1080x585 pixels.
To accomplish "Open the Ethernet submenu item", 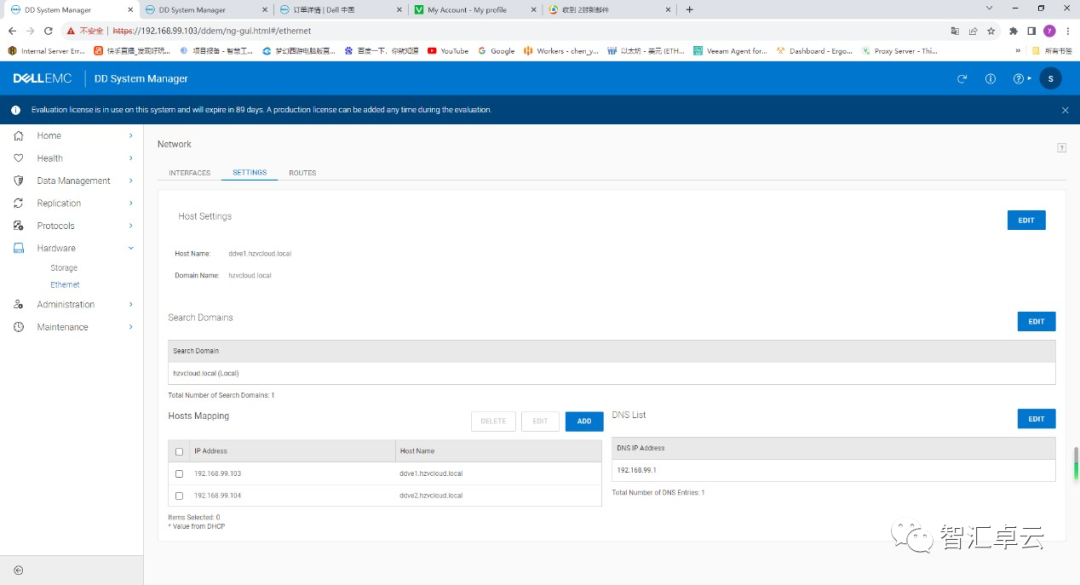I will coord(65,285).
